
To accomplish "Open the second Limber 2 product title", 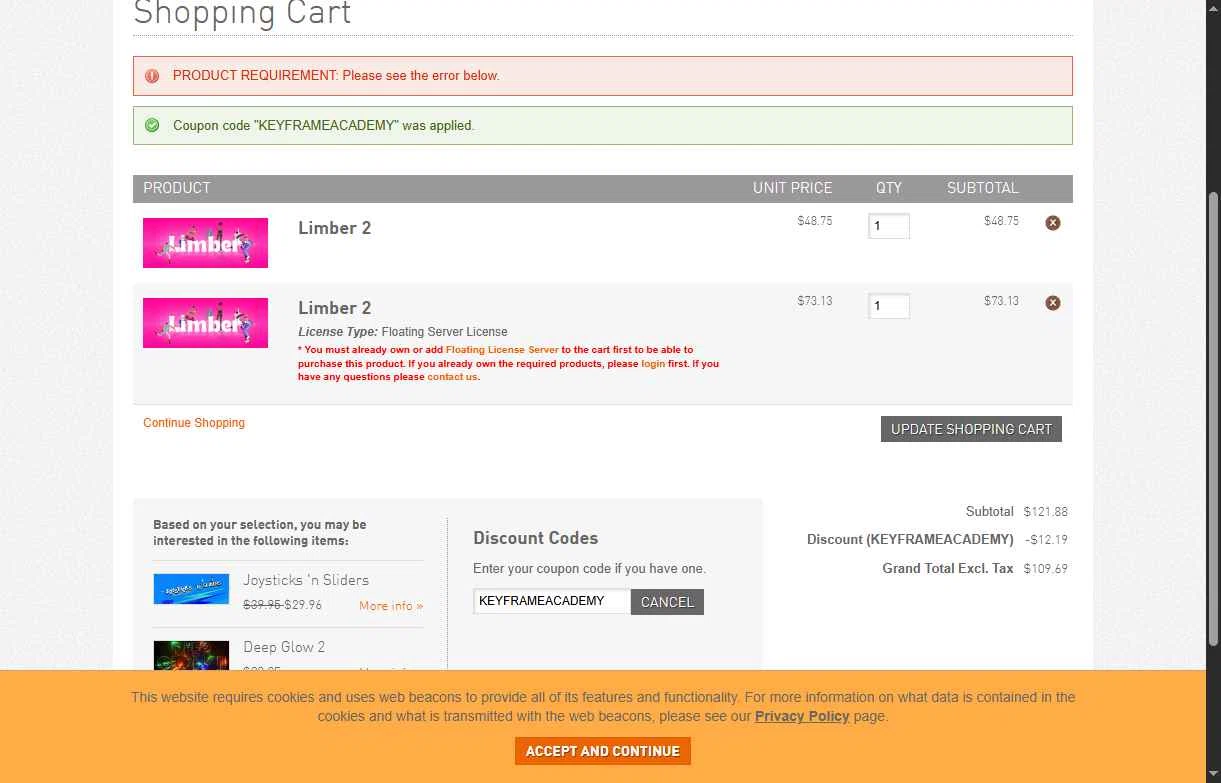I will pos(334,308).
